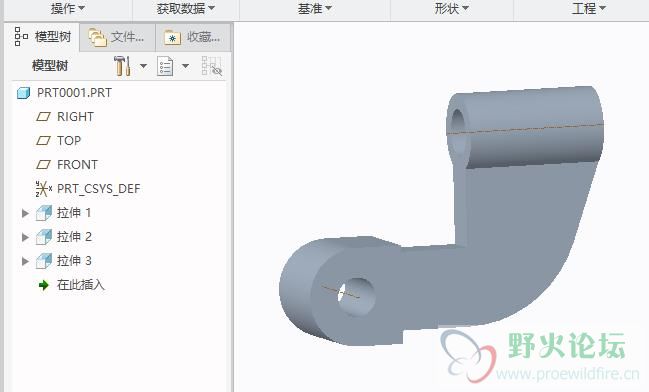Open the 工程 group dropdown
Viewport: 649px width, 392px height.
(589, 8)
